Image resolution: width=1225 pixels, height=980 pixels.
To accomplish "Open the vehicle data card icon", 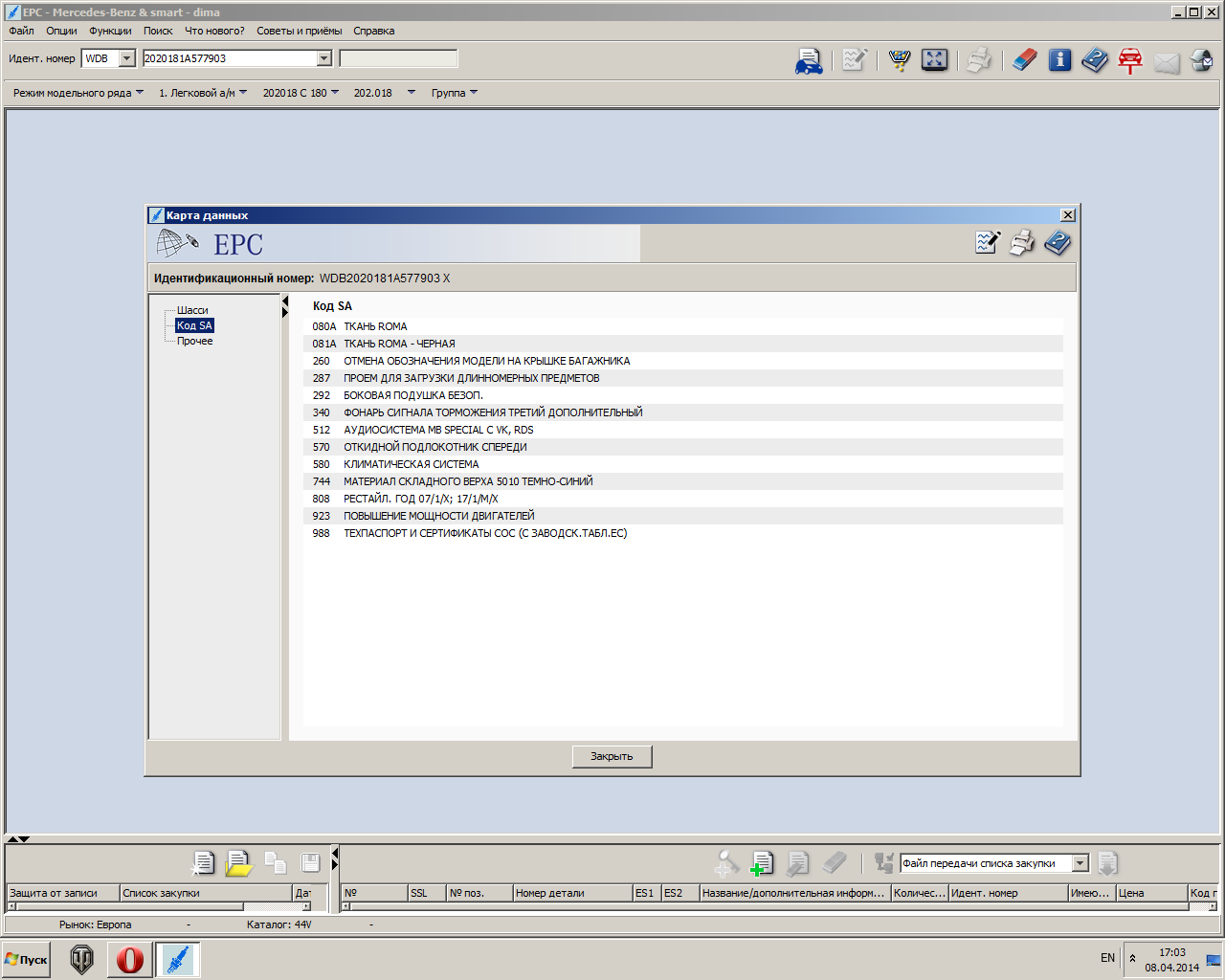I will tap(809, 61).
